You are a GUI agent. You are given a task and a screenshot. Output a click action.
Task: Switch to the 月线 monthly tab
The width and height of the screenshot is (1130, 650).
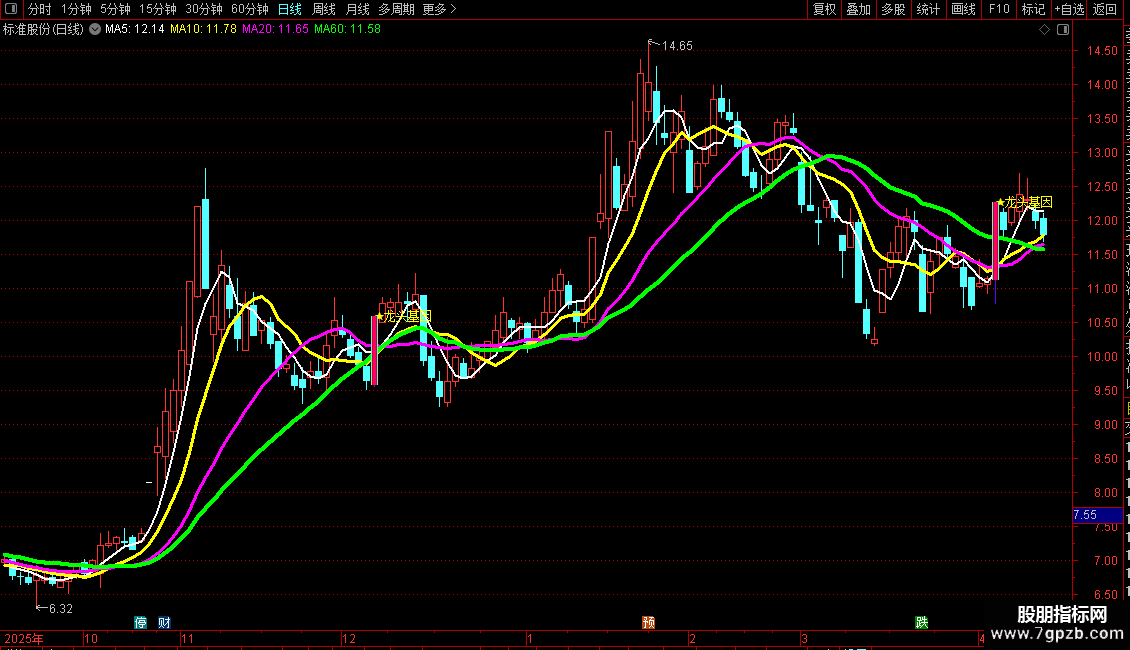(357, 9)
